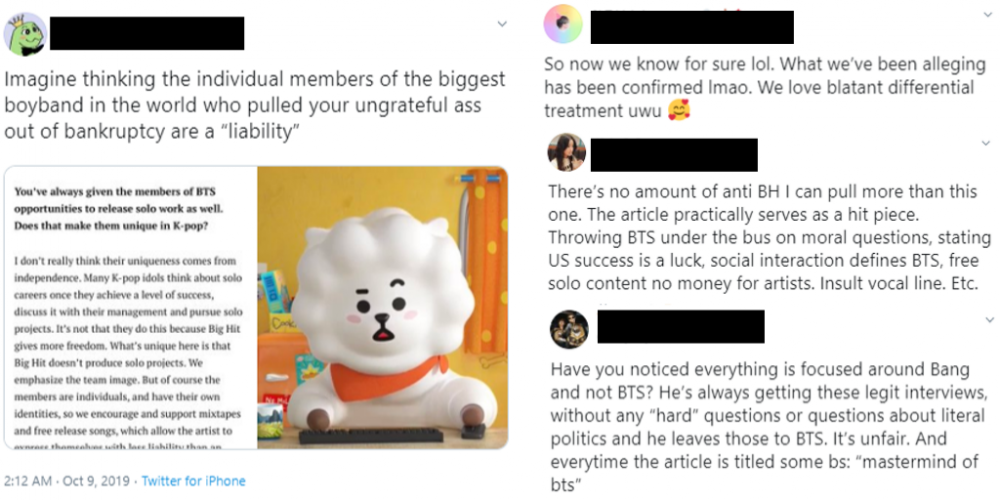Follow the 'Twitter for iPhone' link
Image resolution: width=1000 pixels, height=500 pixels.
click(x=193, y=481)
